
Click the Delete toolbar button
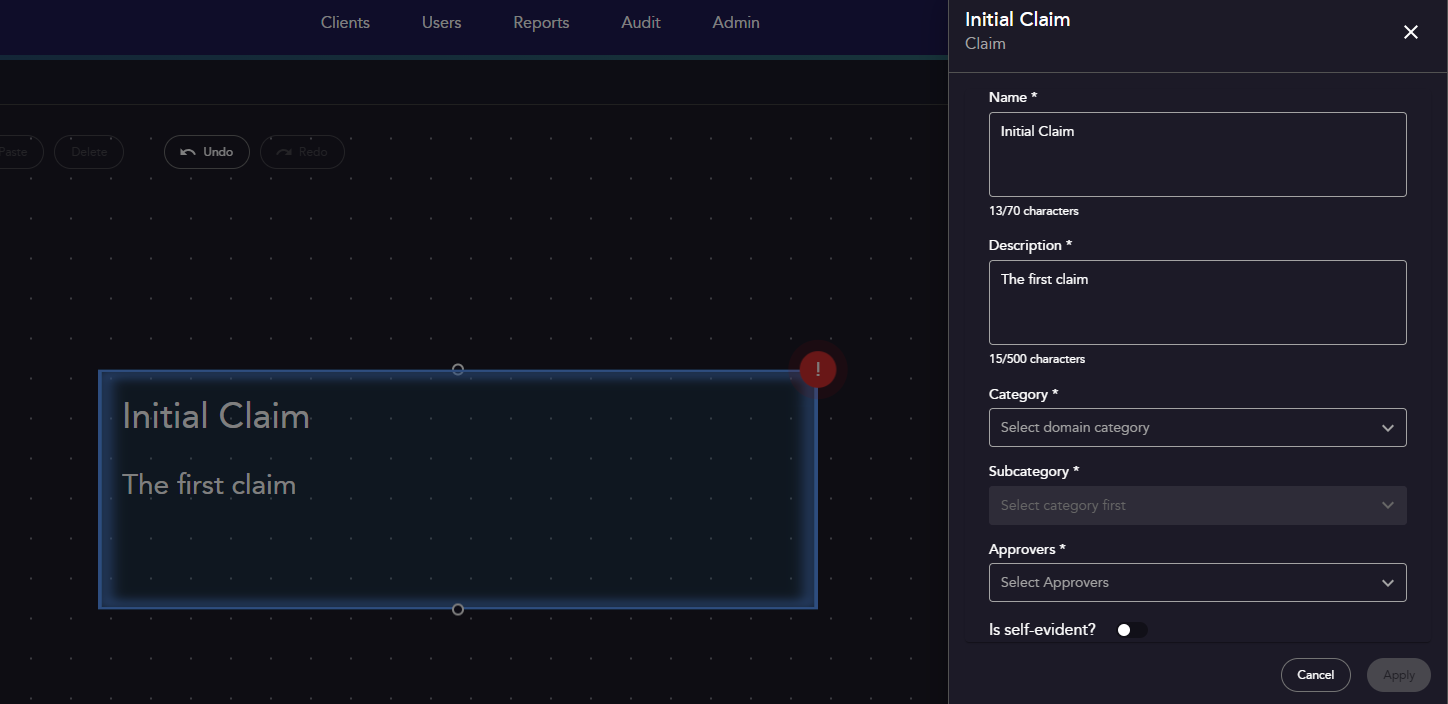pos(89,151)
